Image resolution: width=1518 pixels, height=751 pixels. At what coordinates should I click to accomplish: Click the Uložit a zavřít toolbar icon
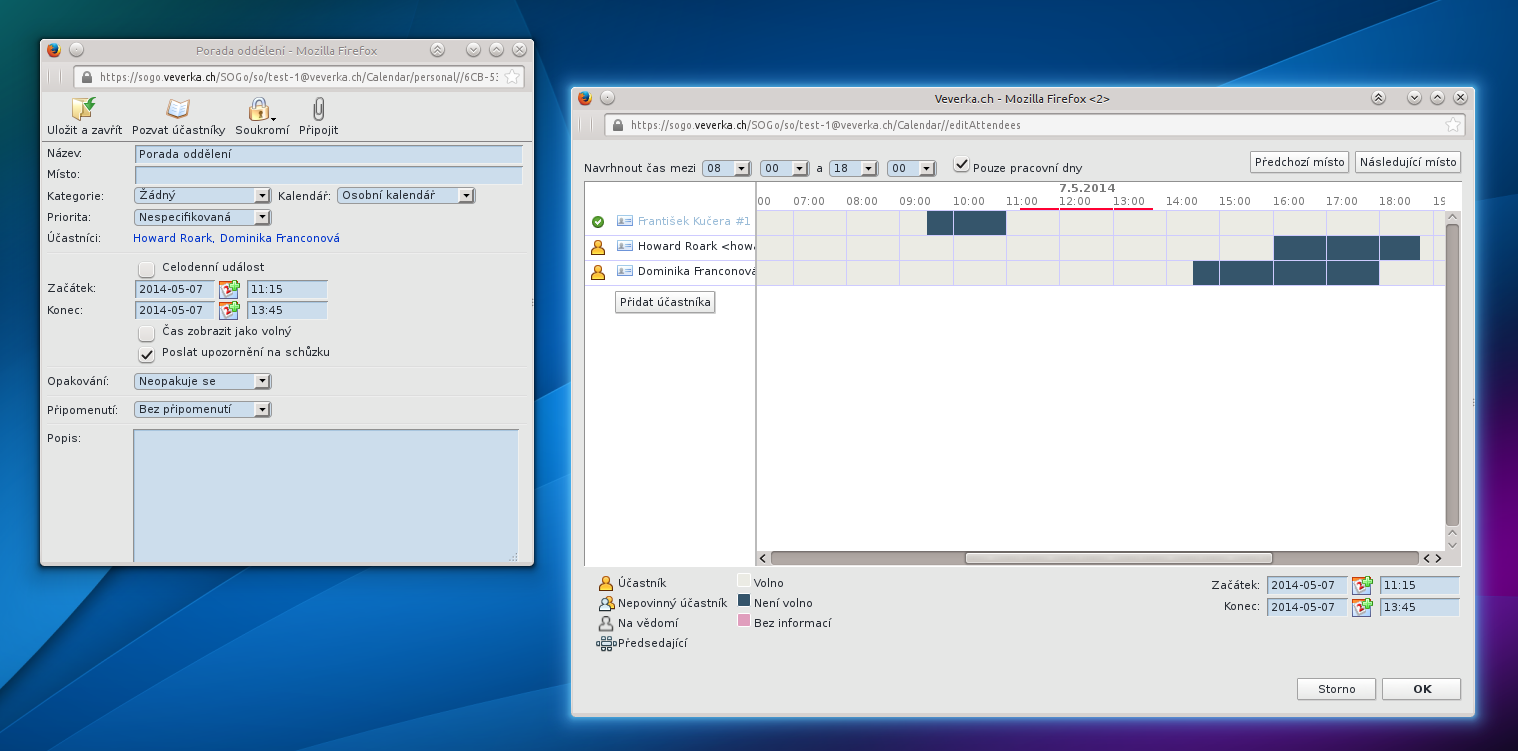[x=84, y=109]
